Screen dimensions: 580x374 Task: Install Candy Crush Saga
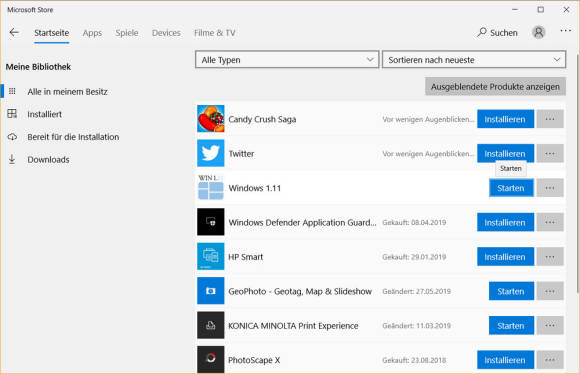point(505,119)
